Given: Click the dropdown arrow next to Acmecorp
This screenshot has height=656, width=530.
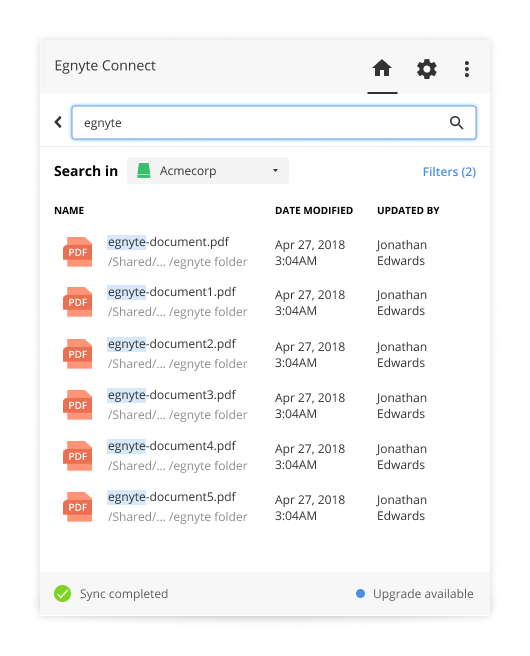Looking at the screenshot, I should click(275, 171).
